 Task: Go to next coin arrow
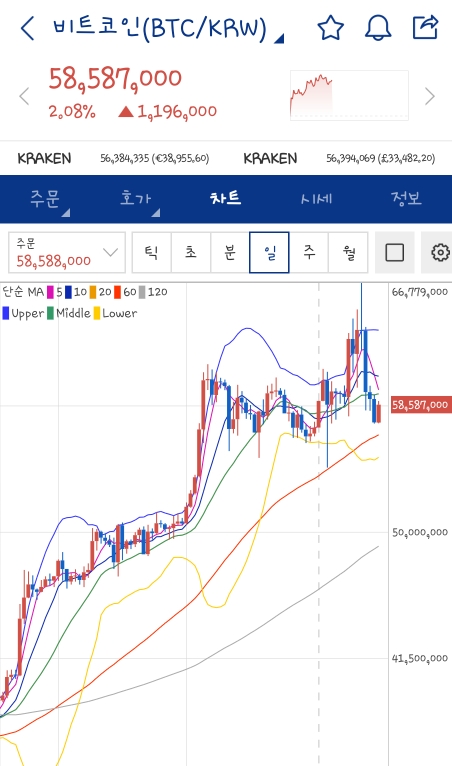(430, 96)
